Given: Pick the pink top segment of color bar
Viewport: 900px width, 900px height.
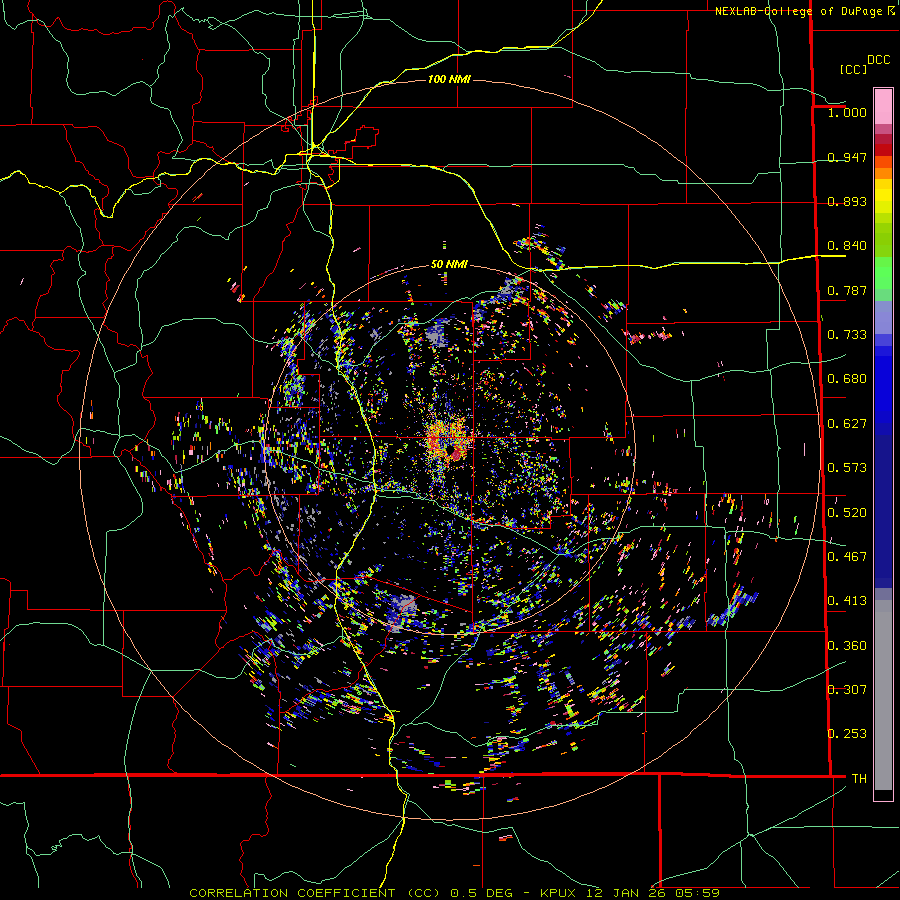Looking at the screenshot, I should pos(883,107).
